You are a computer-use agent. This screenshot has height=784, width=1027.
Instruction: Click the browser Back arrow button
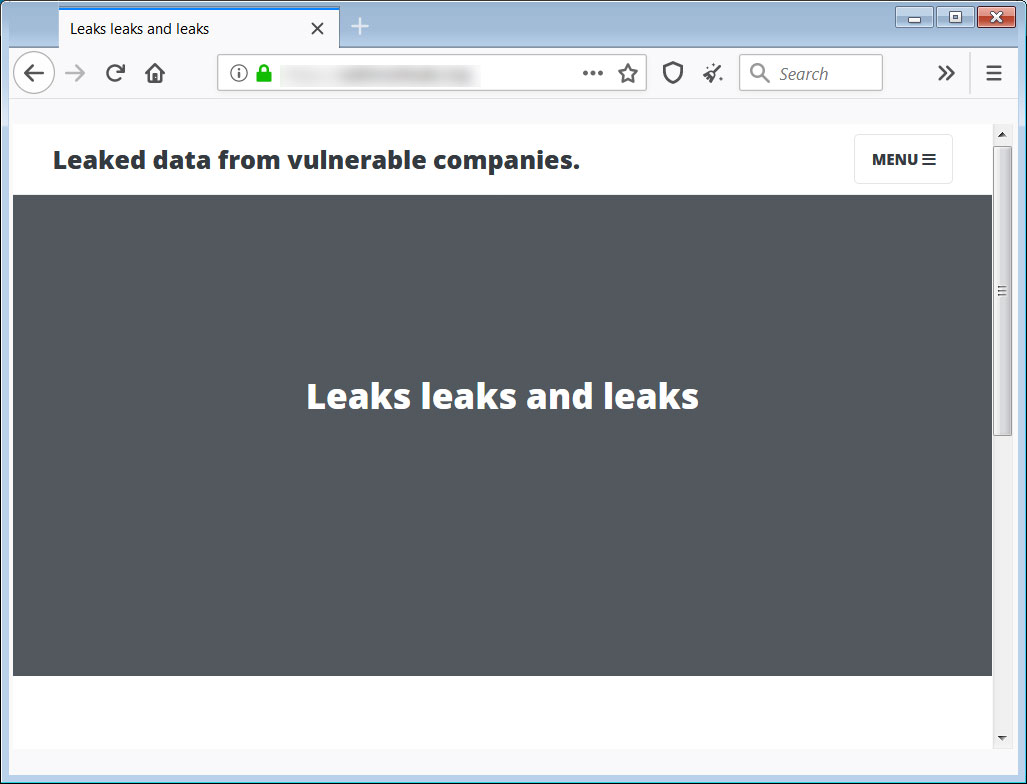(x=34, y=73)
